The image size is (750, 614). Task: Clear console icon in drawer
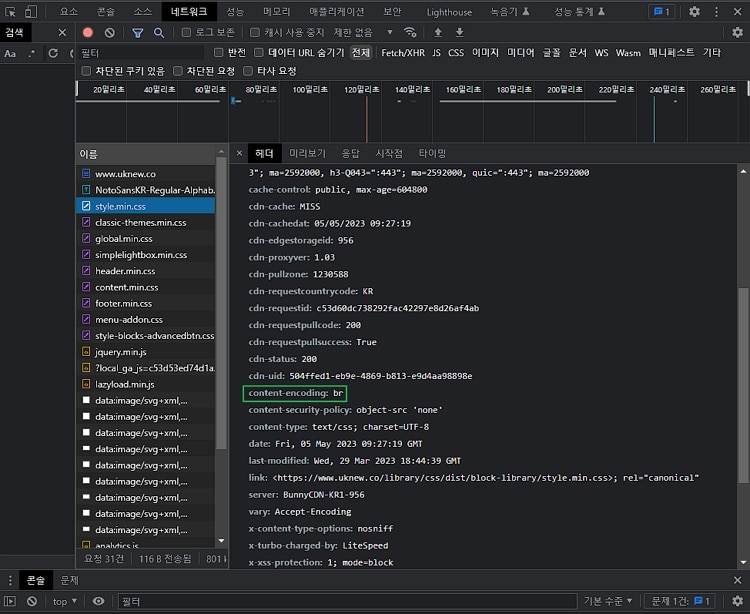(32, 601)
